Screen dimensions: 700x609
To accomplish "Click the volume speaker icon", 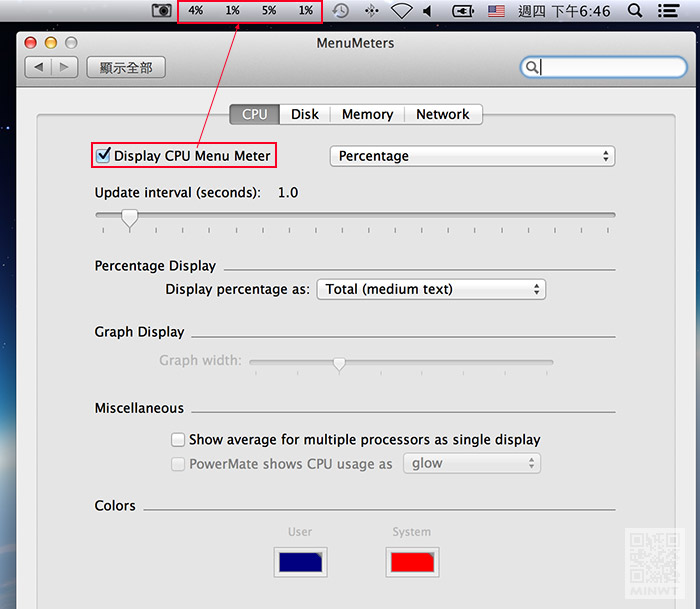I will click(428, 11).
